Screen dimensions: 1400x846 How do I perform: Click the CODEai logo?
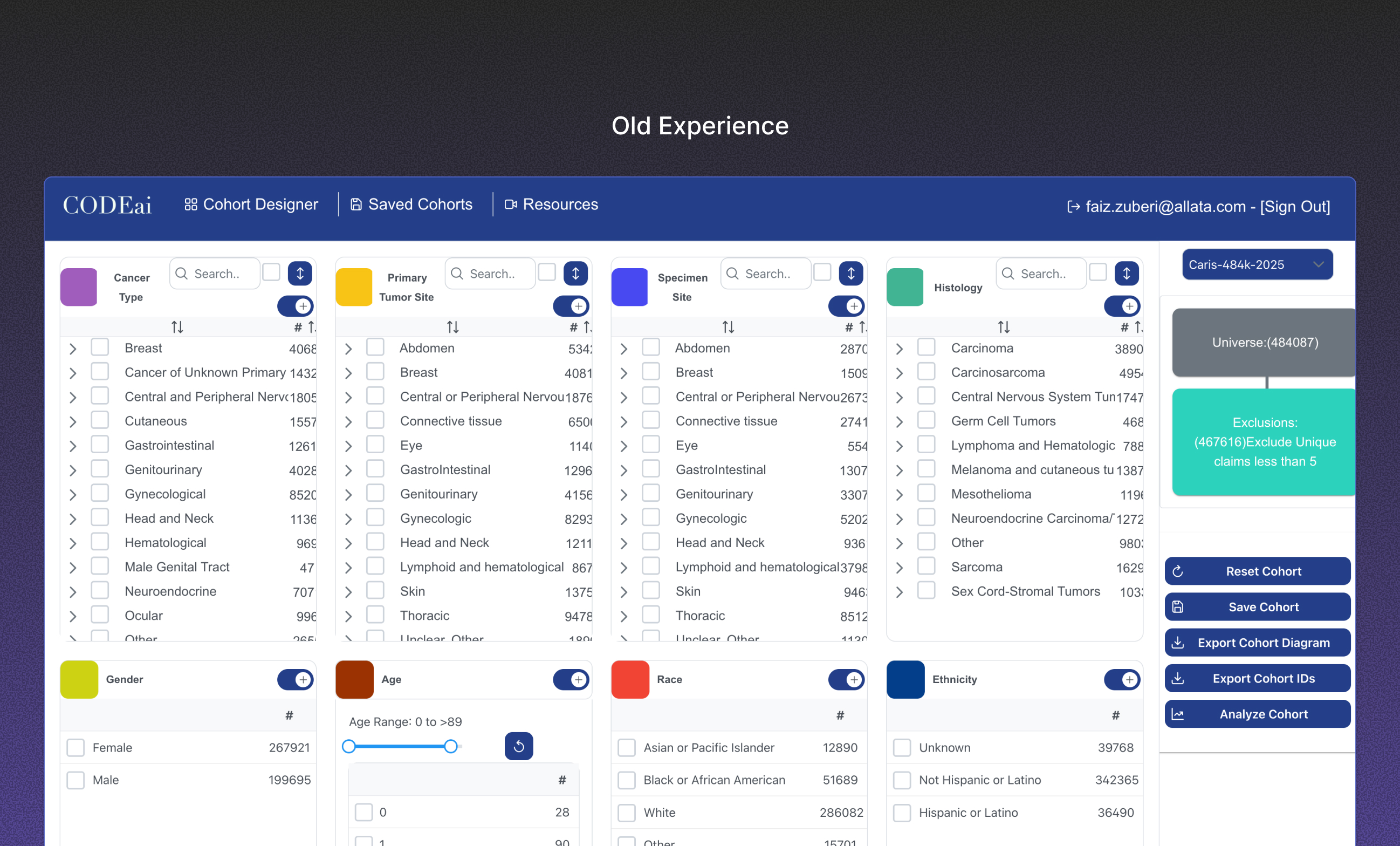[x=107, y=205]
